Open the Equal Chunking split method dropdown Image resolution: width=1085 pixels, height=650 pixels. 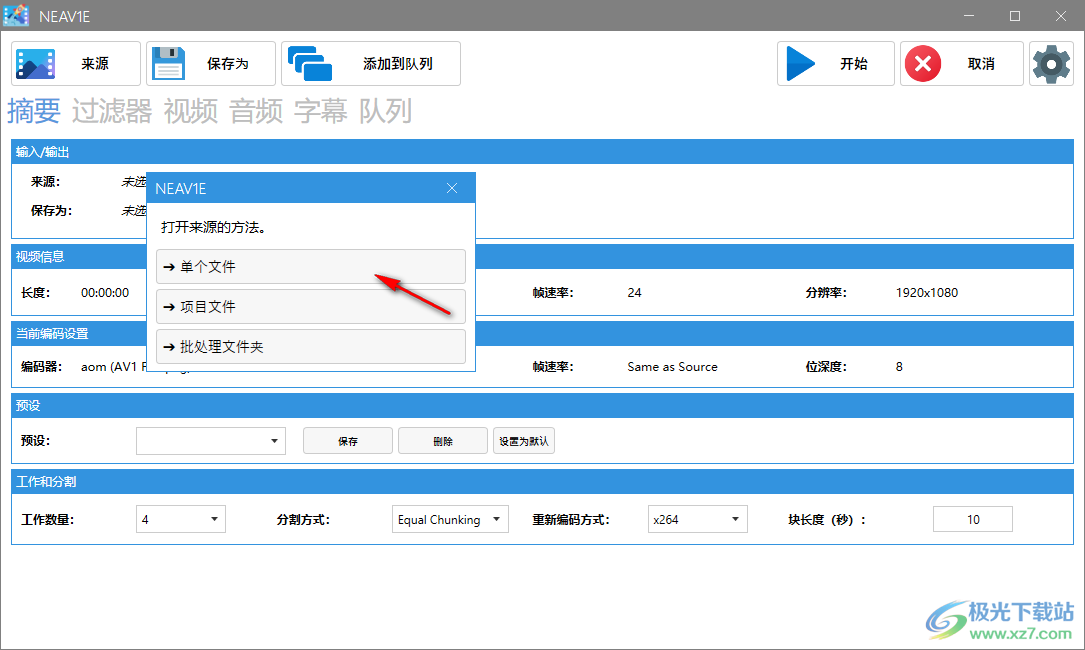tap(450, 519)
